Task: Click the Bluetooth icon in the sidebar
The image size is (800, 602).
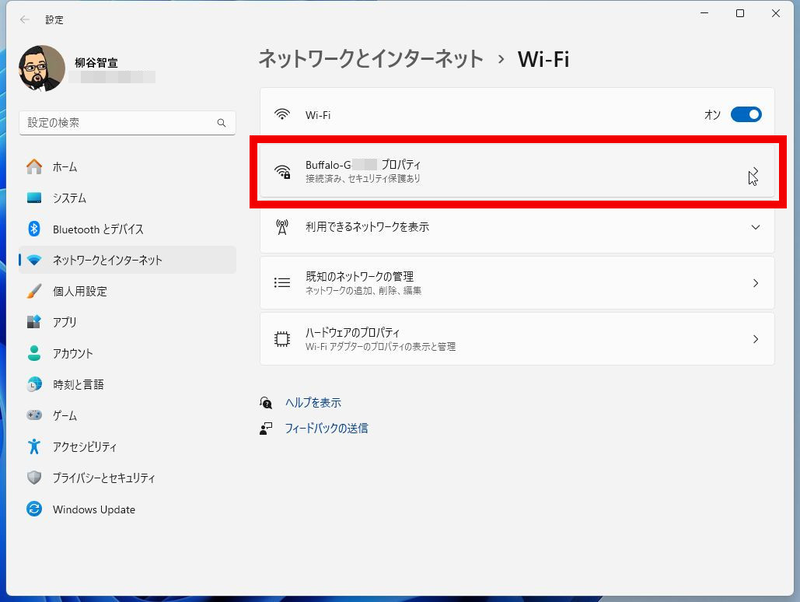Action: [x=34, y=229]
